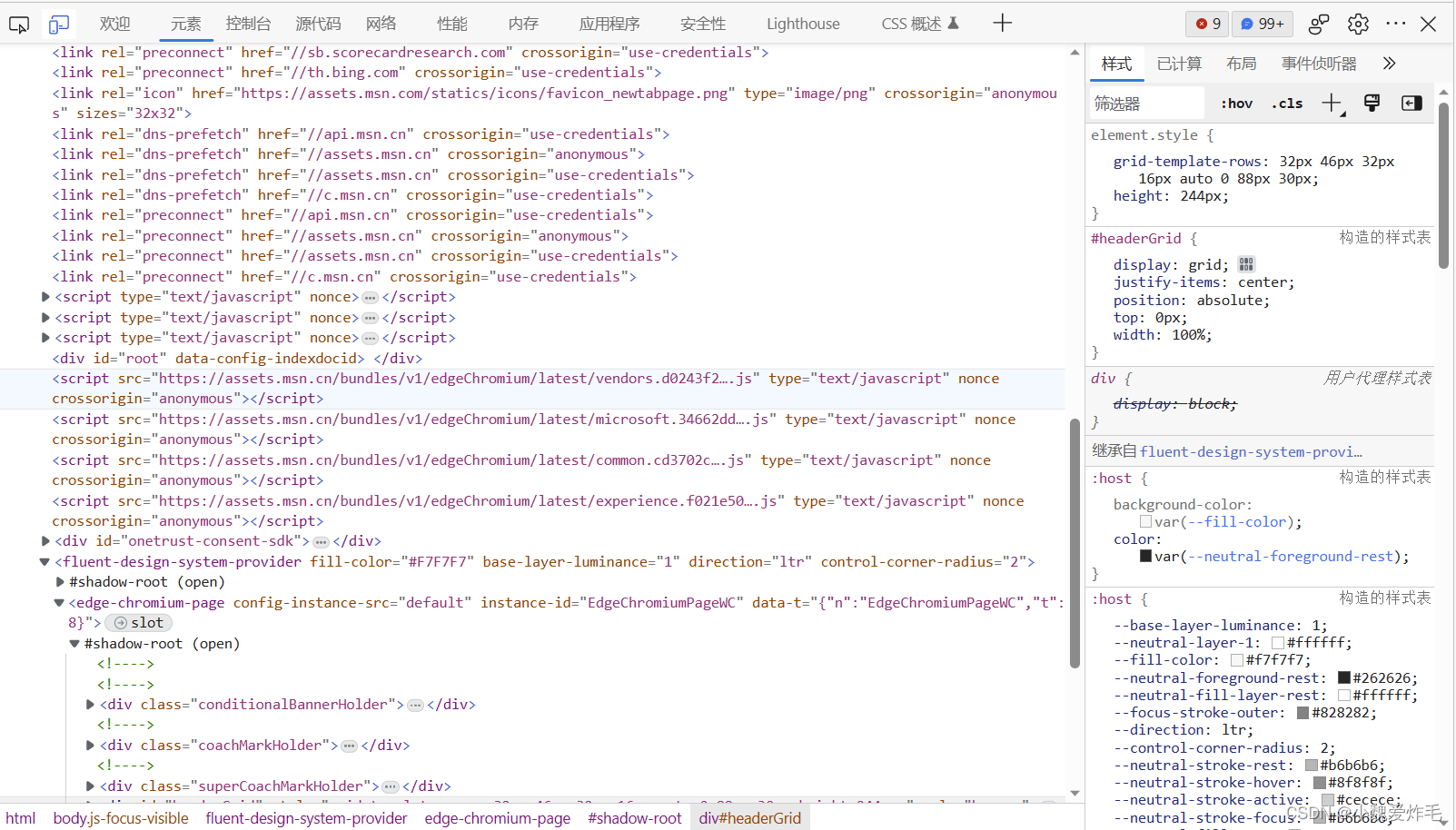Toggle computed styles sidebar pane

(x=1411, y=104)
